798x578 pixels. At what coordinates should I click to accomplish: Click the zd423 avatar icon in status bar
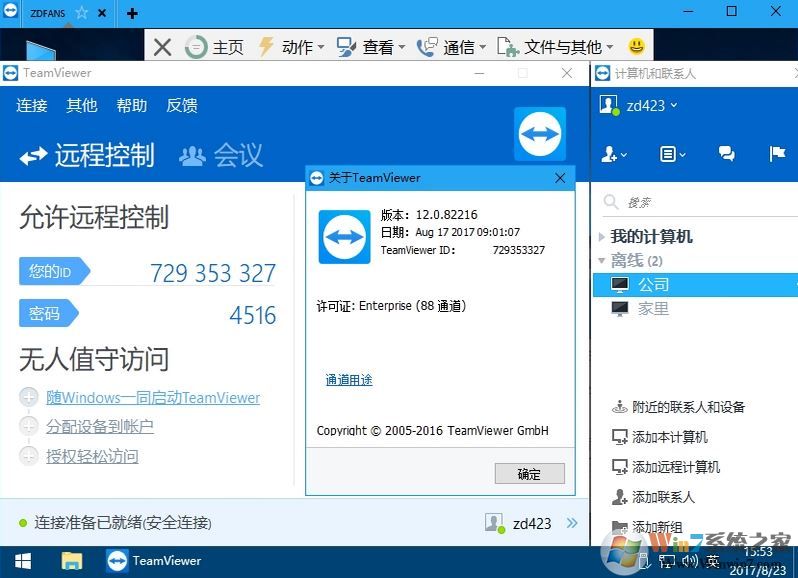pyautogui.click(x=494, y=523)
